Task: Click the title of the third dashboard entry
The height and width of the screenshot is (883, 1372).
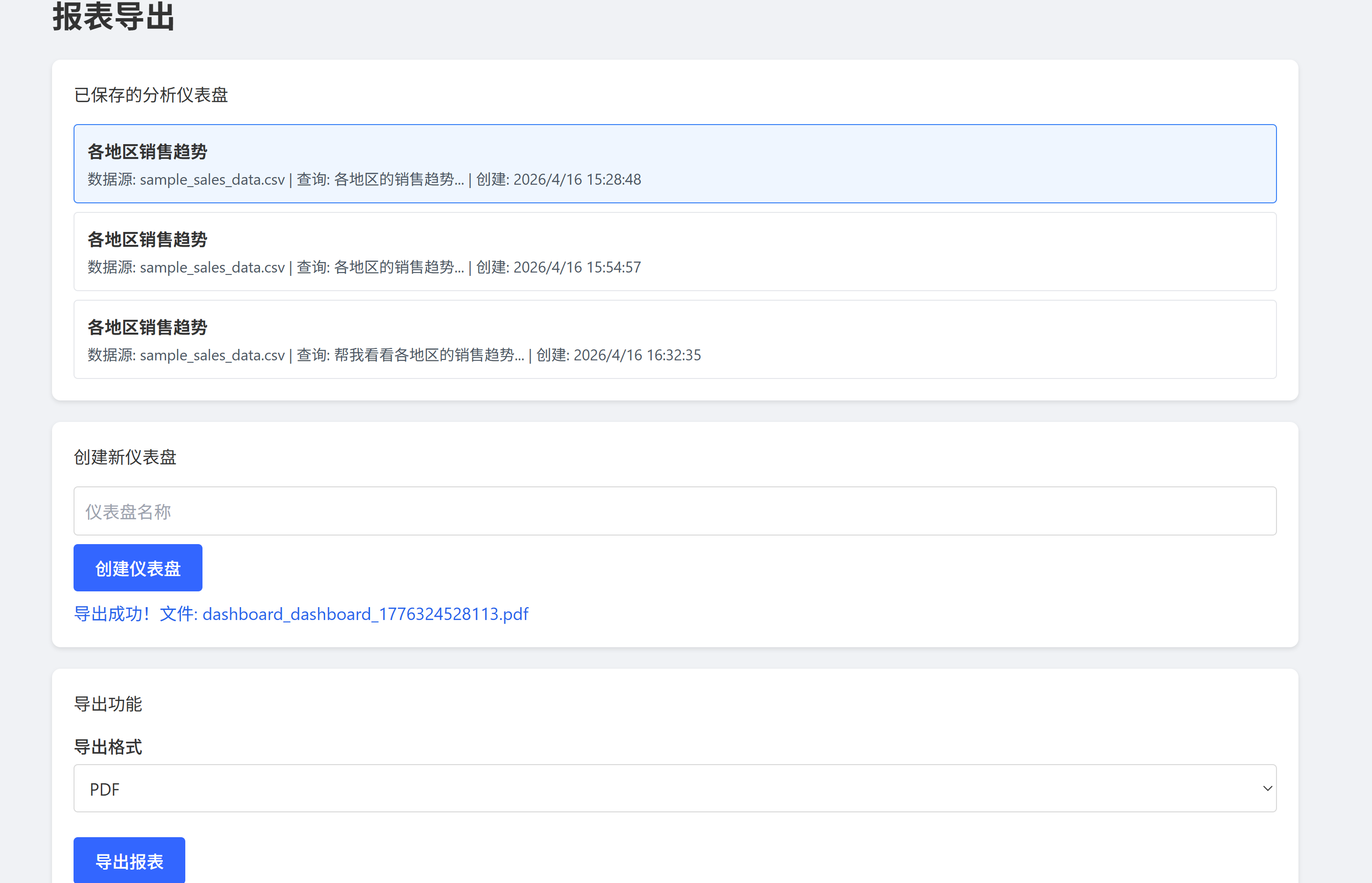Action: 148,327
